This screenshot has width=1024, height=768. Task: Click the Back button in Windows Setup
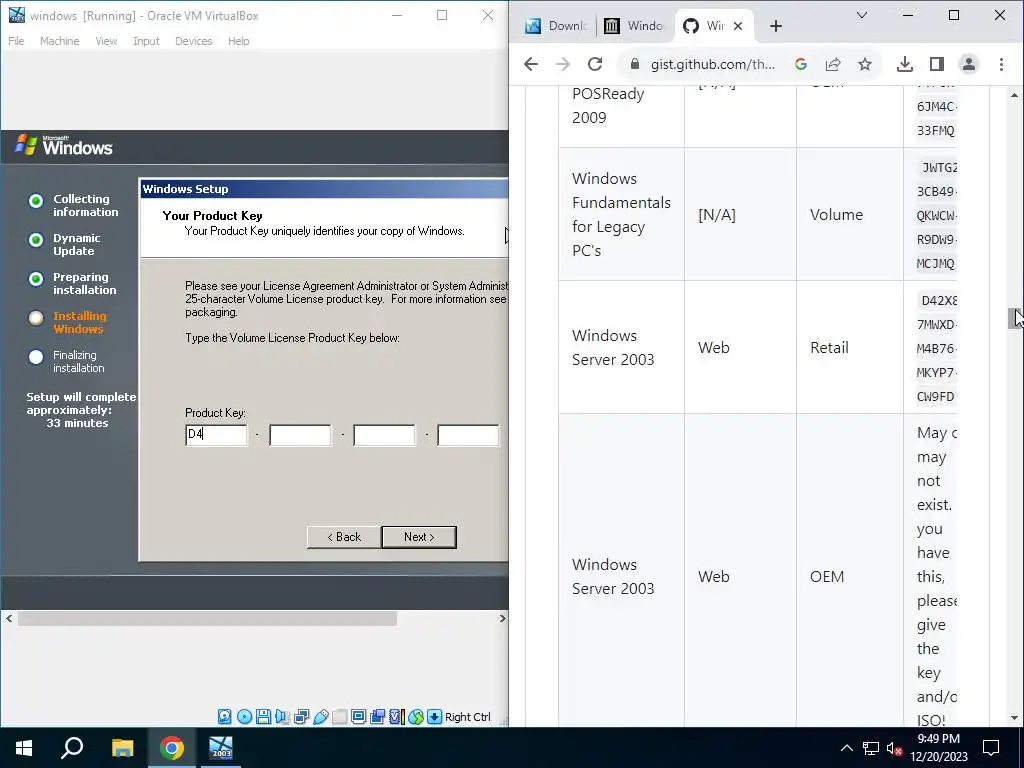[344, 537]
